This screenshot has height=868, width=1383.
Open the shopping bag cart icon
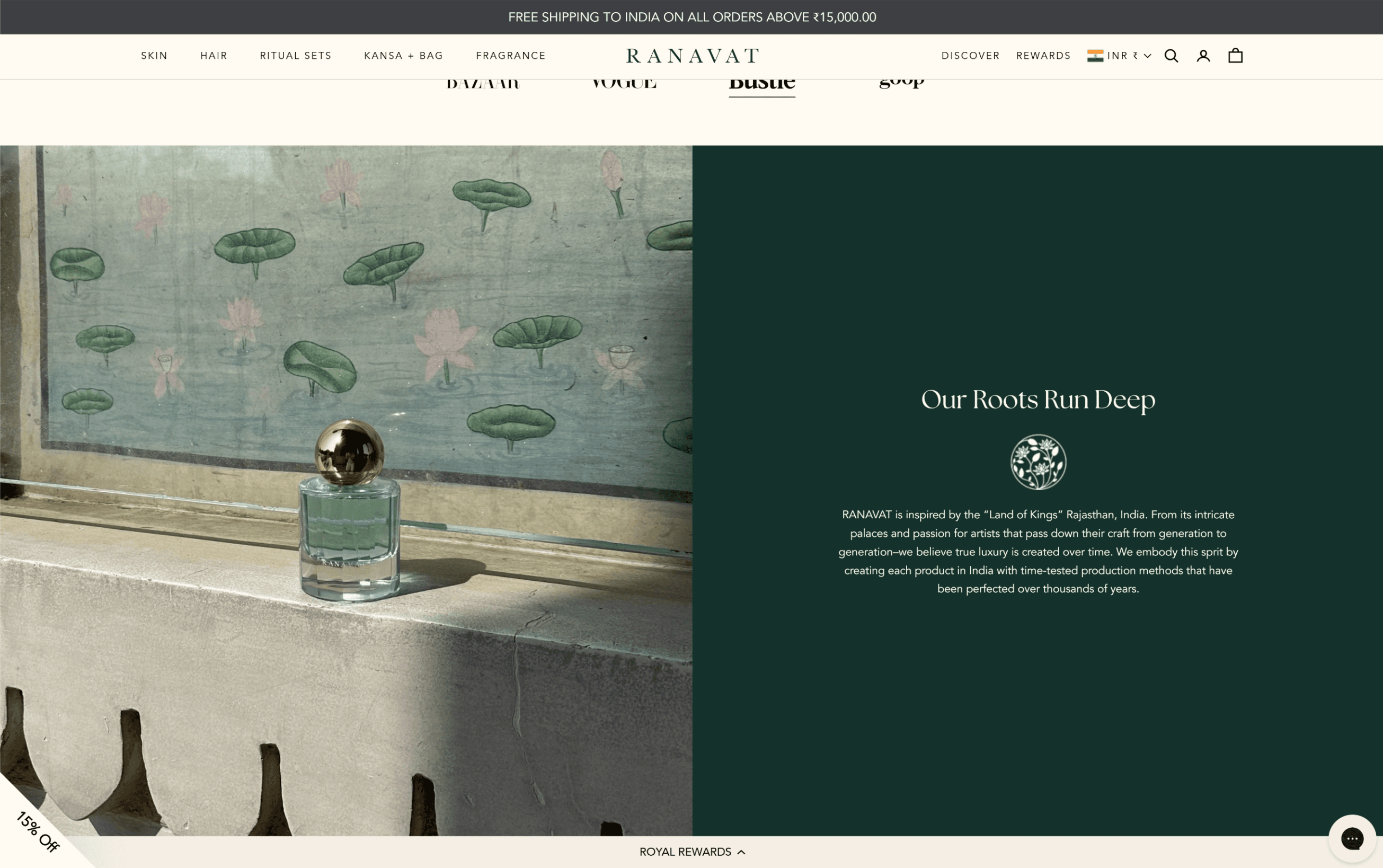1236,56
